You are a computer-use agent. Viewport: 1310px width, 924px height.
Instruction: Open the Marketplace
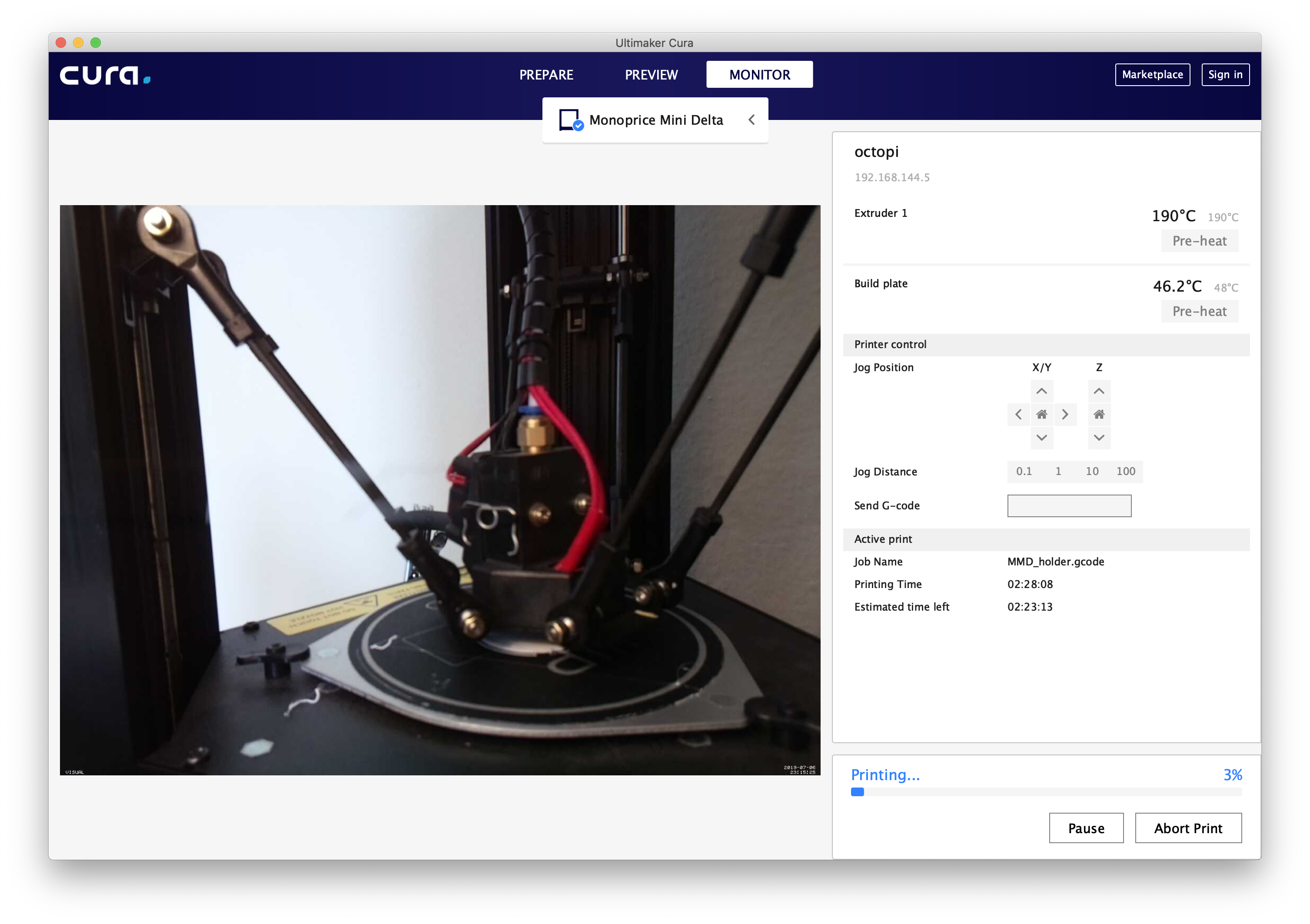click(1153, 75)
